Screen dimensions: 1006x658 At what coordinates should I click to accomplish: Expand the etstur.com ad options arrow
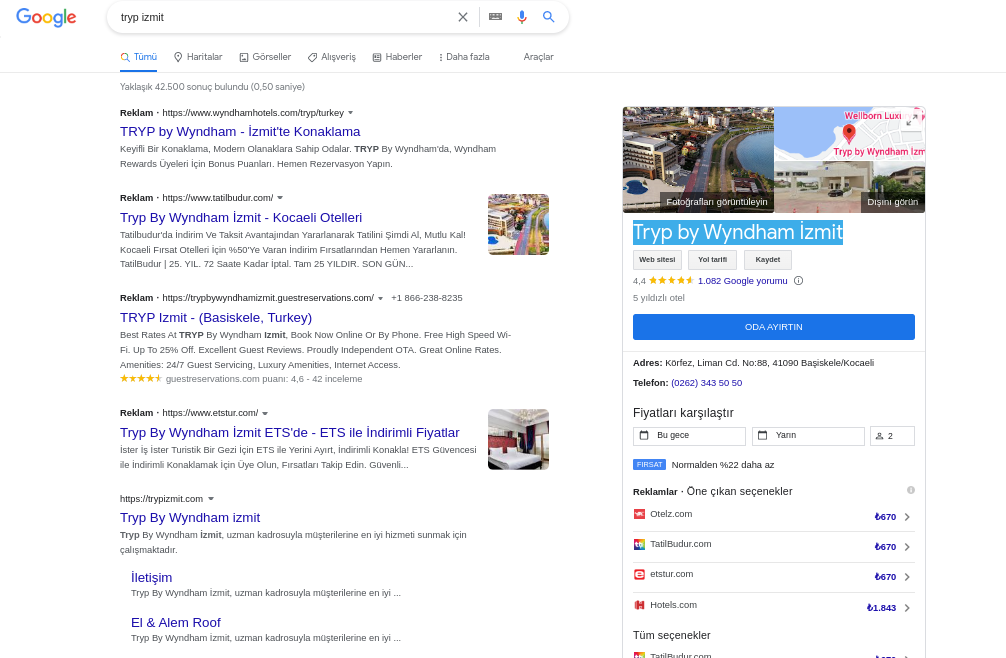point(265,414)
